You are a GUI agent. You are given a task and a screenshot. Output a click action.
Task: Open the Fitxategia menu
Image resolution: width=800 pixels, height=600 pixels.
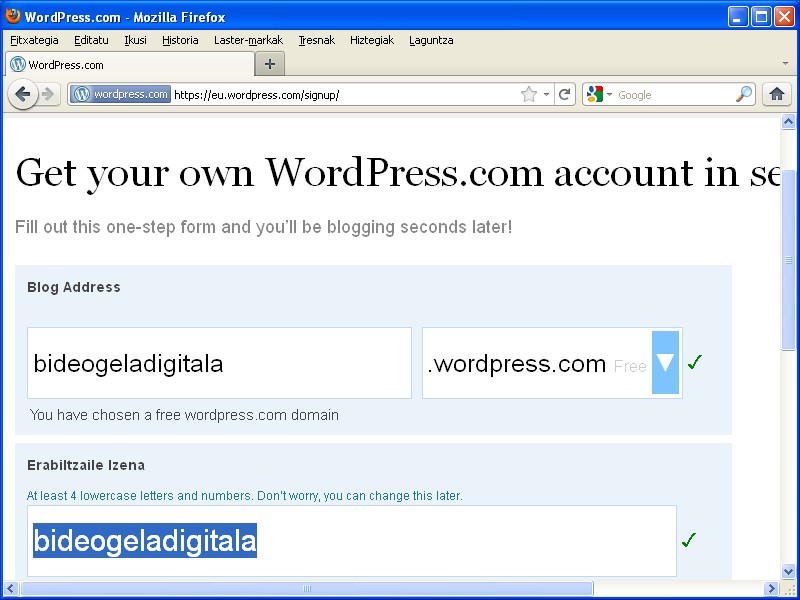point(34,40)
